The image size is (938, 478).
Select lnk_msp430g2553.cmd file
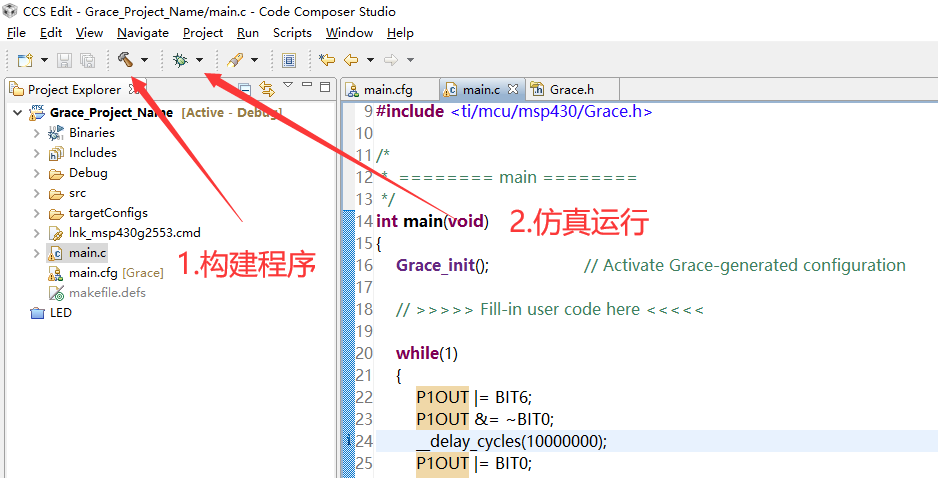(x=135, y=233)
